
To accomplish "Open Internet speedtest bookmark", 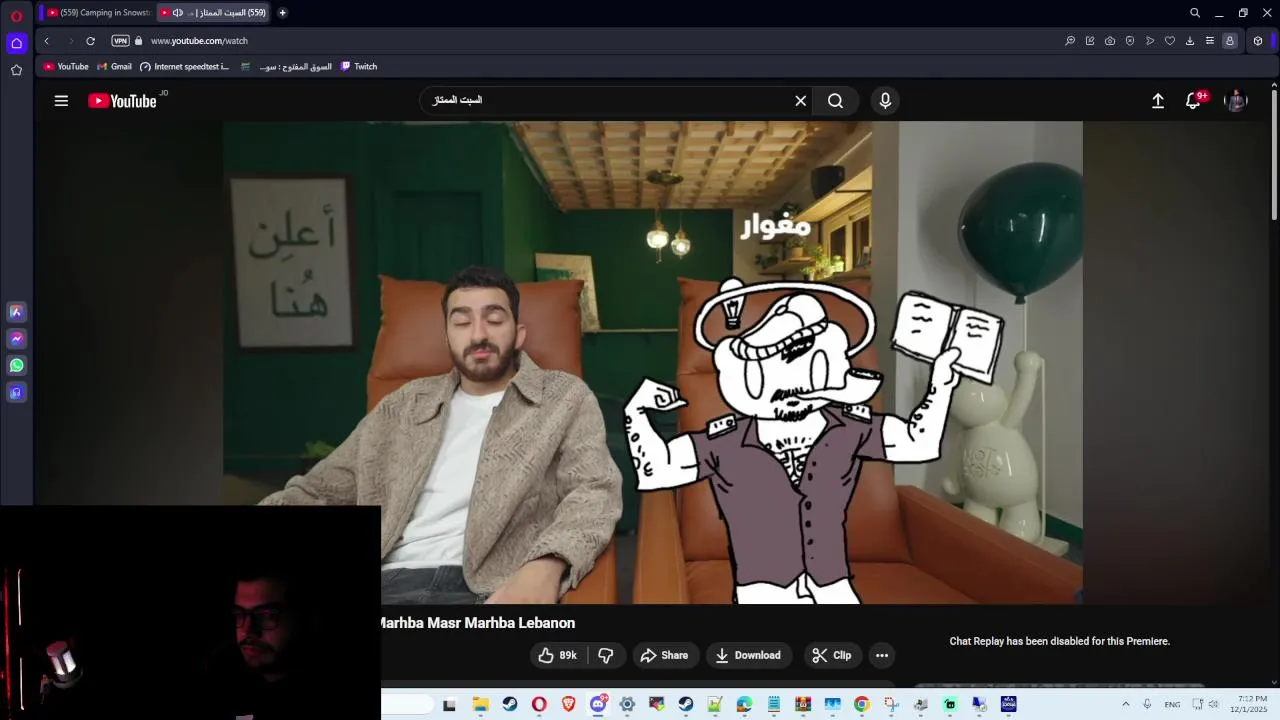I will click(185, 67).
